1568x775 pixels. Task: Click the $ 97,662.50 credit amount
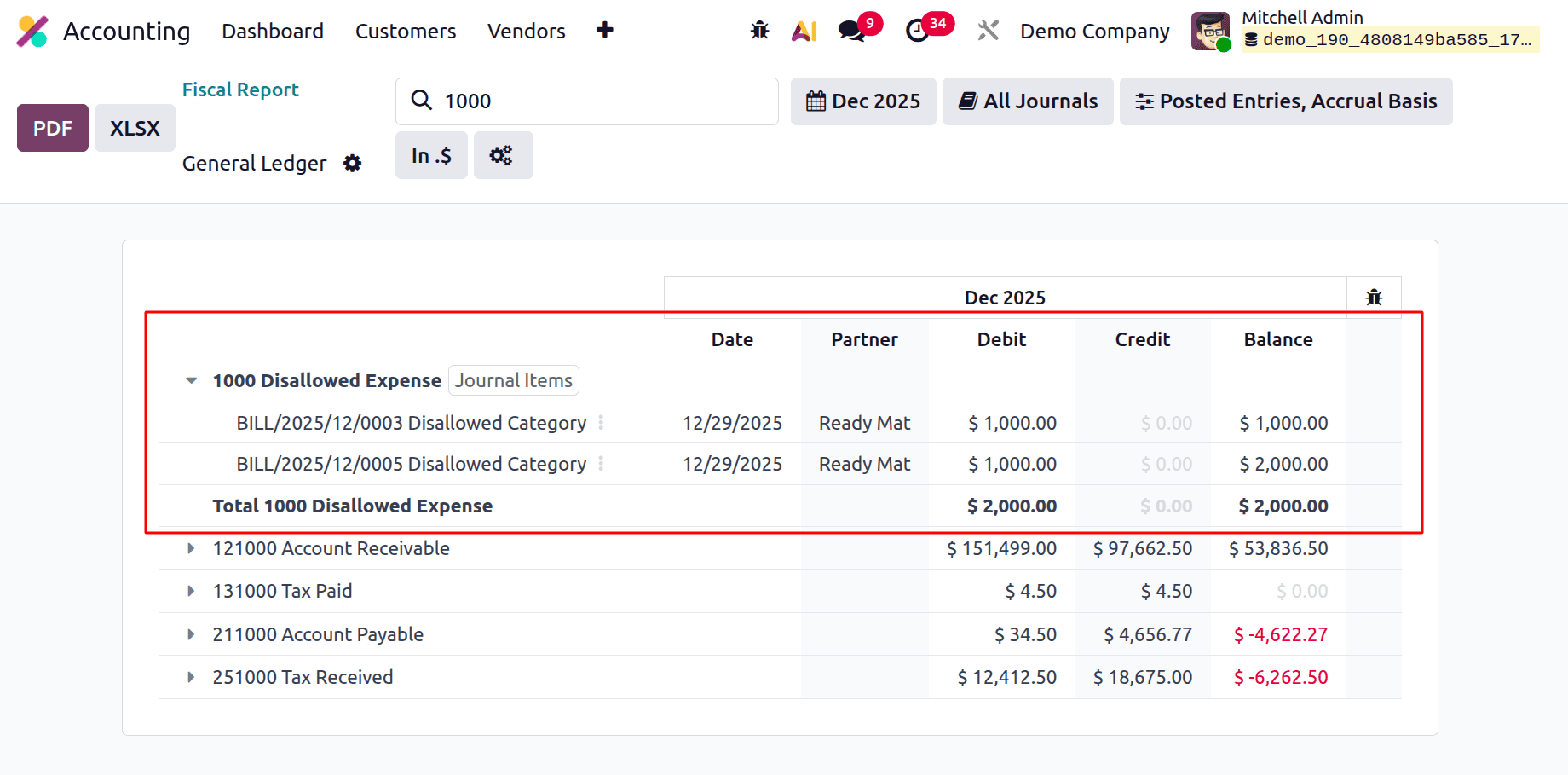pos(1143,548)
